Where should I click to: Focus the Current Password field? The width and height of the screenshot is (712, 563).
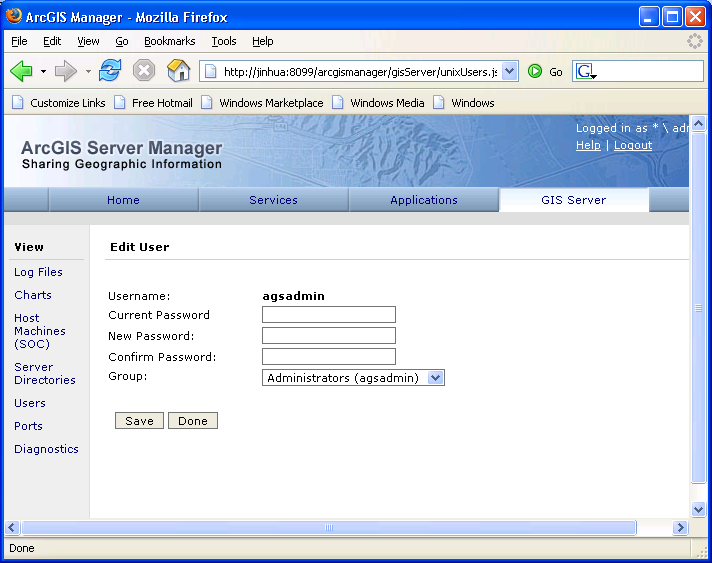[x=329, y=315]
